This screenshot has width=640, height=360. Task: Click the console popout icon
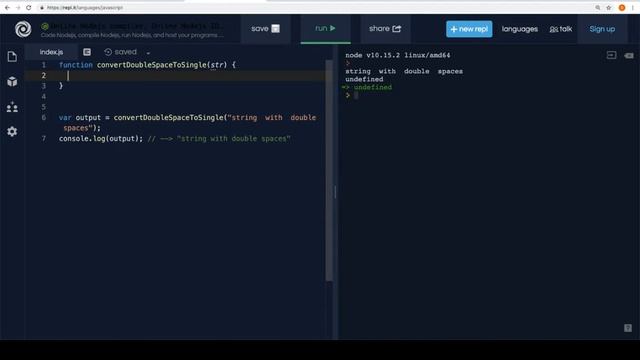click(x=611, y=55)
